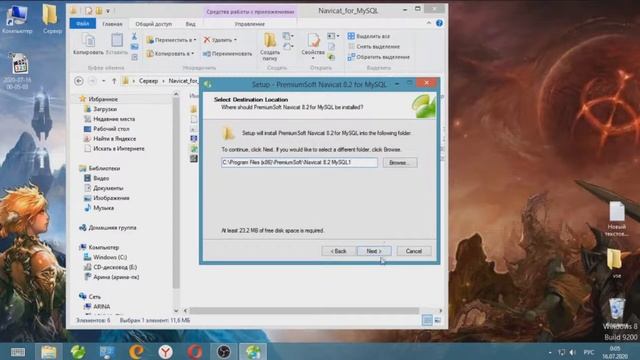
Task: Switch Explorer to details view icon
Action: pyautogui.click(x=427, y=320)
